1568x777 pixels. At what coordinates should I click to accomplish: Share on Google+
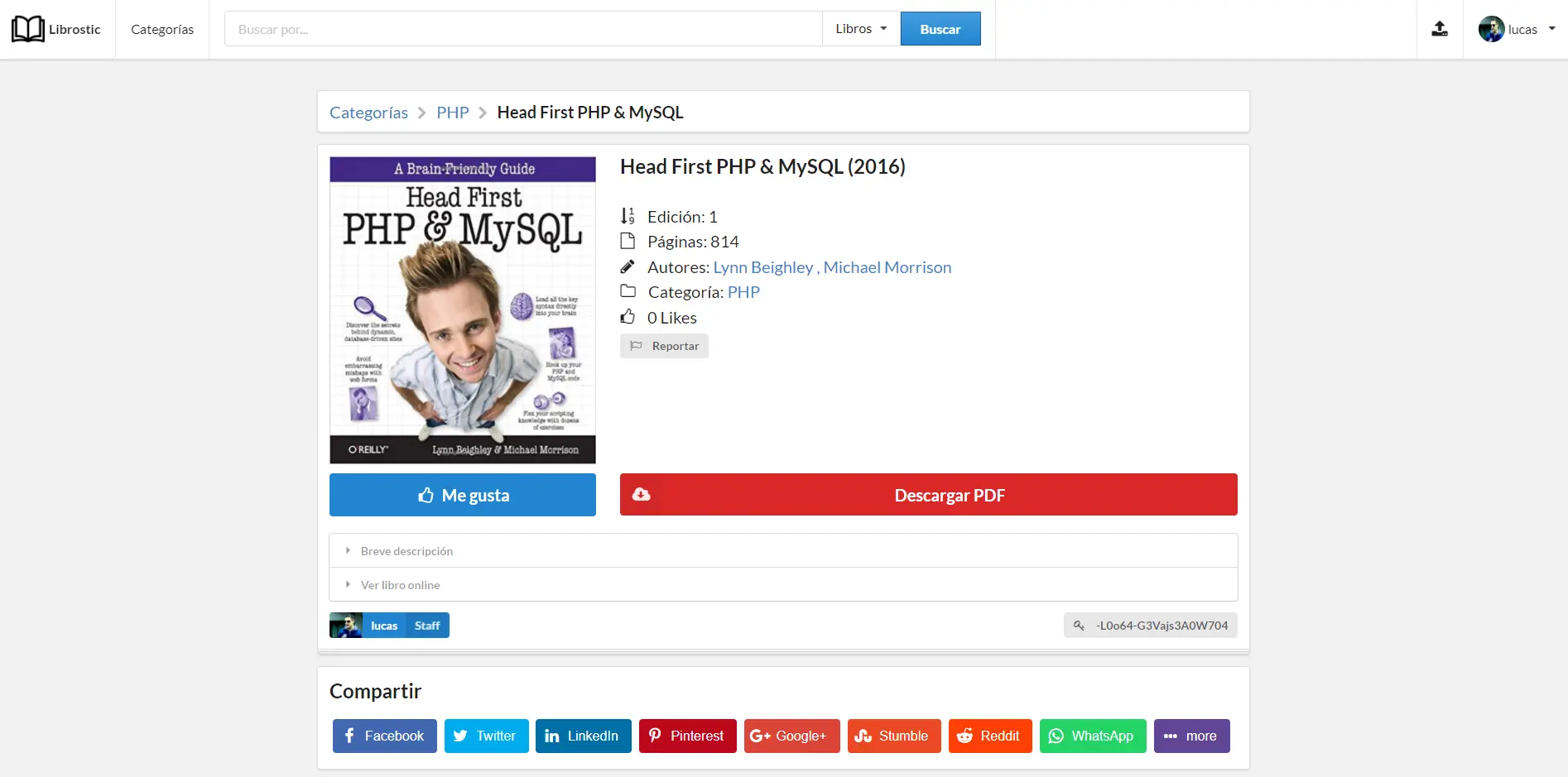tap(792, 736)
